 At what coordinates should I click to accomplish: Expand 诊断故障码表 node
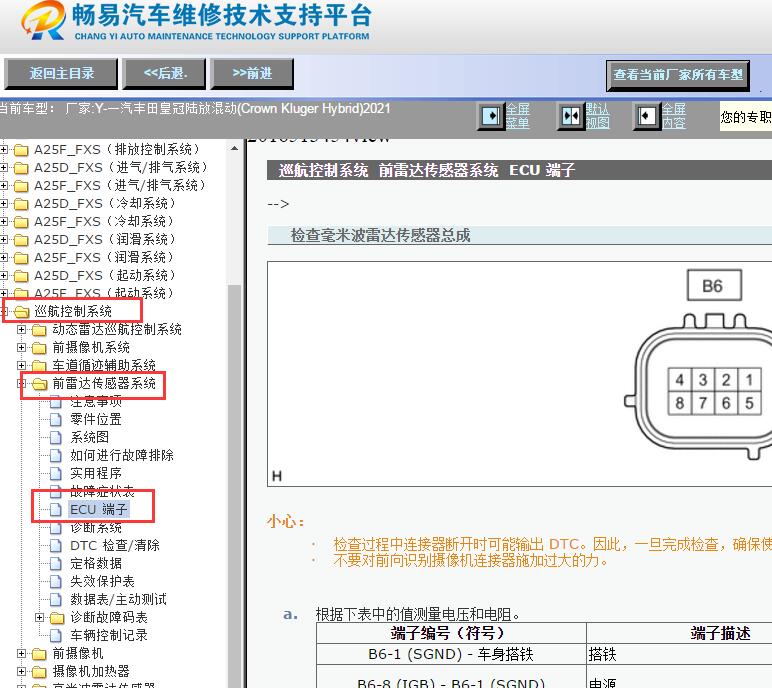tap(40, 617)
